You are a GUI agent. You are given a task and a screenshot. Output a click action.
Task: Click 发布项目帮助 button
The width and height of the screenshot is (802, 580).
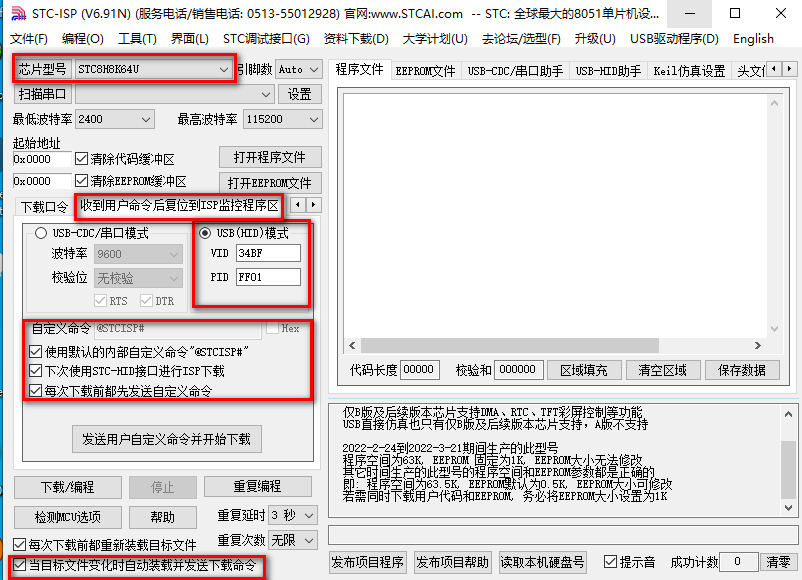pyautogui.click(x=452, y=562)
